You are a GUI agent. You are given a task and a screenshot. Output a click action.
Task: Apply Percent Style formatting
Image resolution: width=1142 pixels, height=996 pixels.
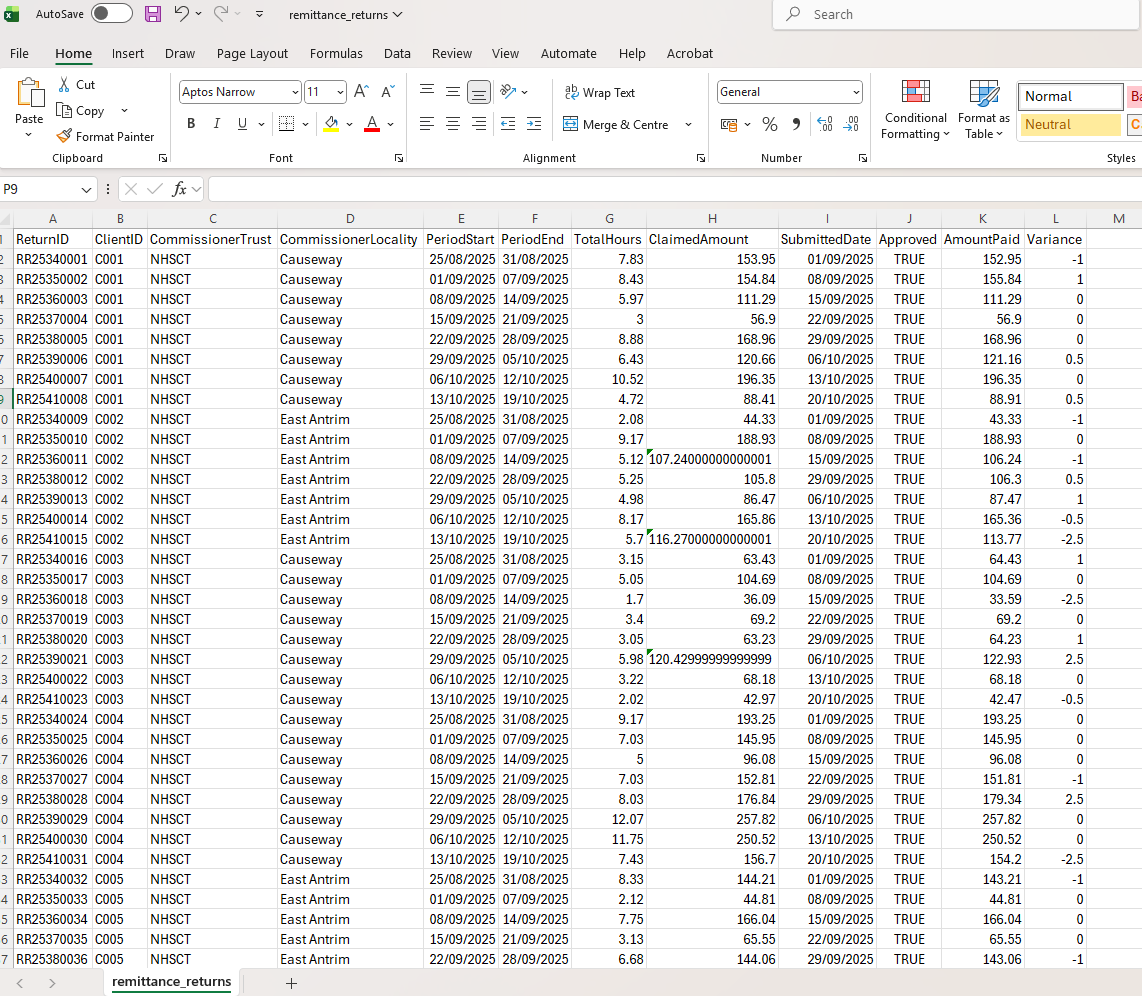pos(769,124)
